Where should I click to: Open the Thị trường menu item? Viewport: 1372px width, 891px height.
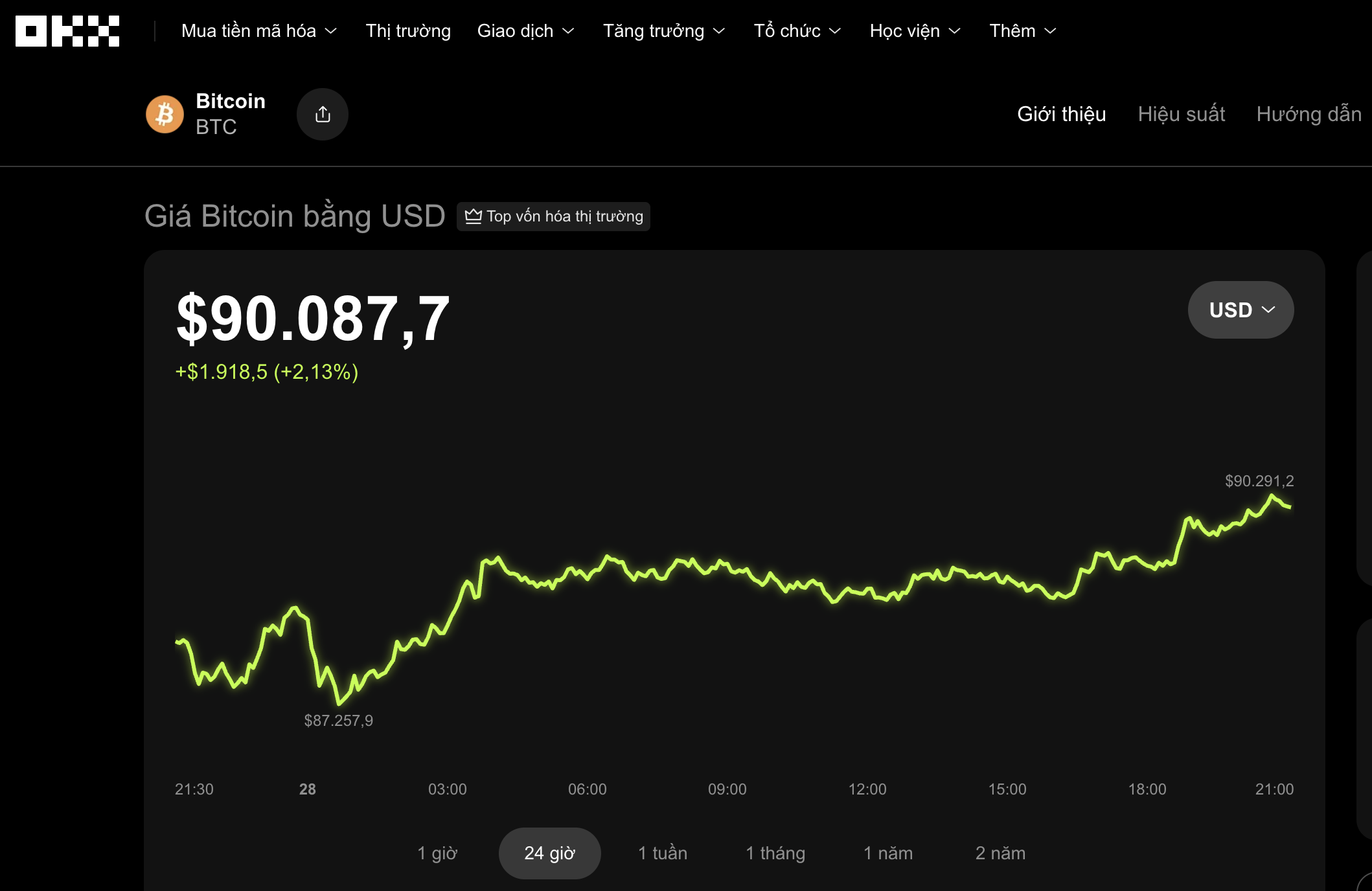point(407,30)
